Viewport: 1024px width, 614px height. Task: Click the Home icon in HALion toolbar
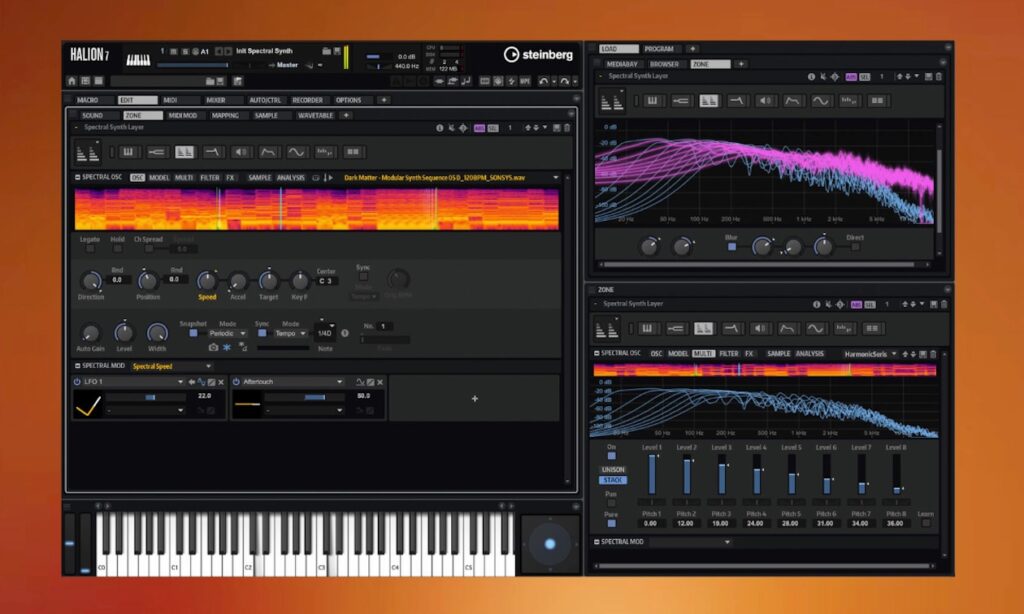72,81
